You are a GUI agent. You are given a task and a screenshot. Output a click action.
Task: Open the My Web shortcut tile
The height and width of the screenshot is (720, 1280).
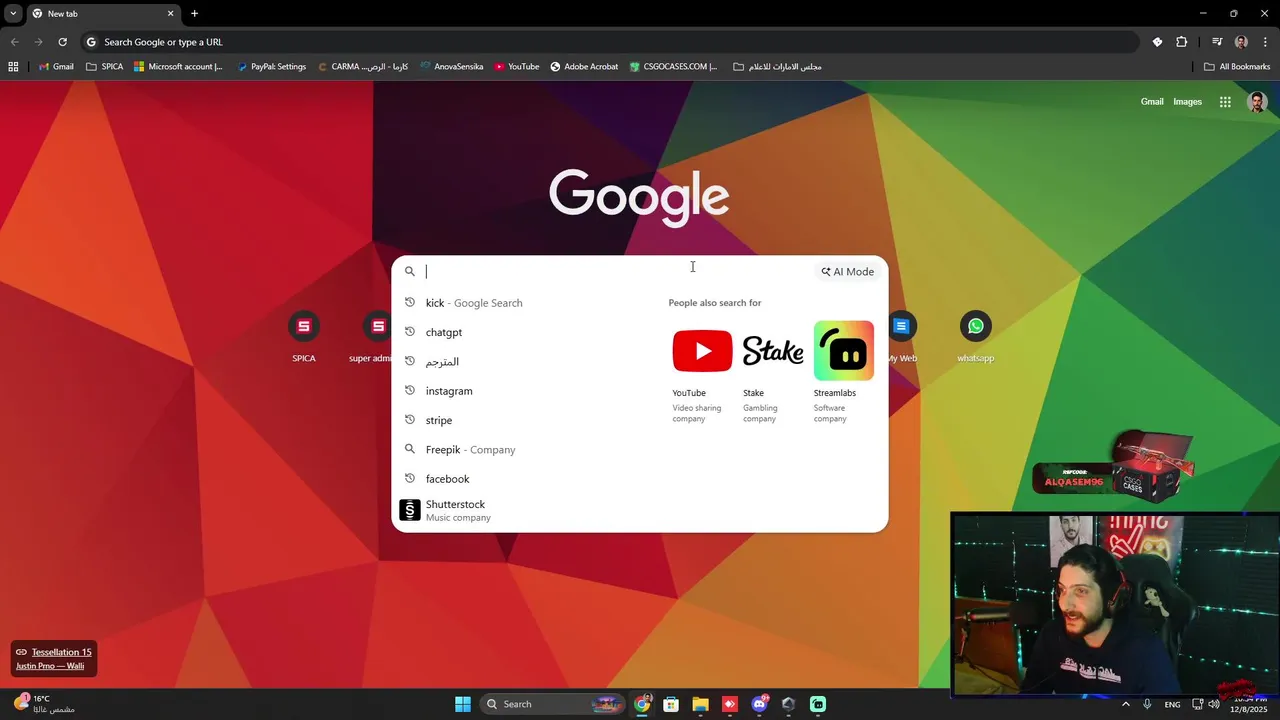tap(902, 338)
